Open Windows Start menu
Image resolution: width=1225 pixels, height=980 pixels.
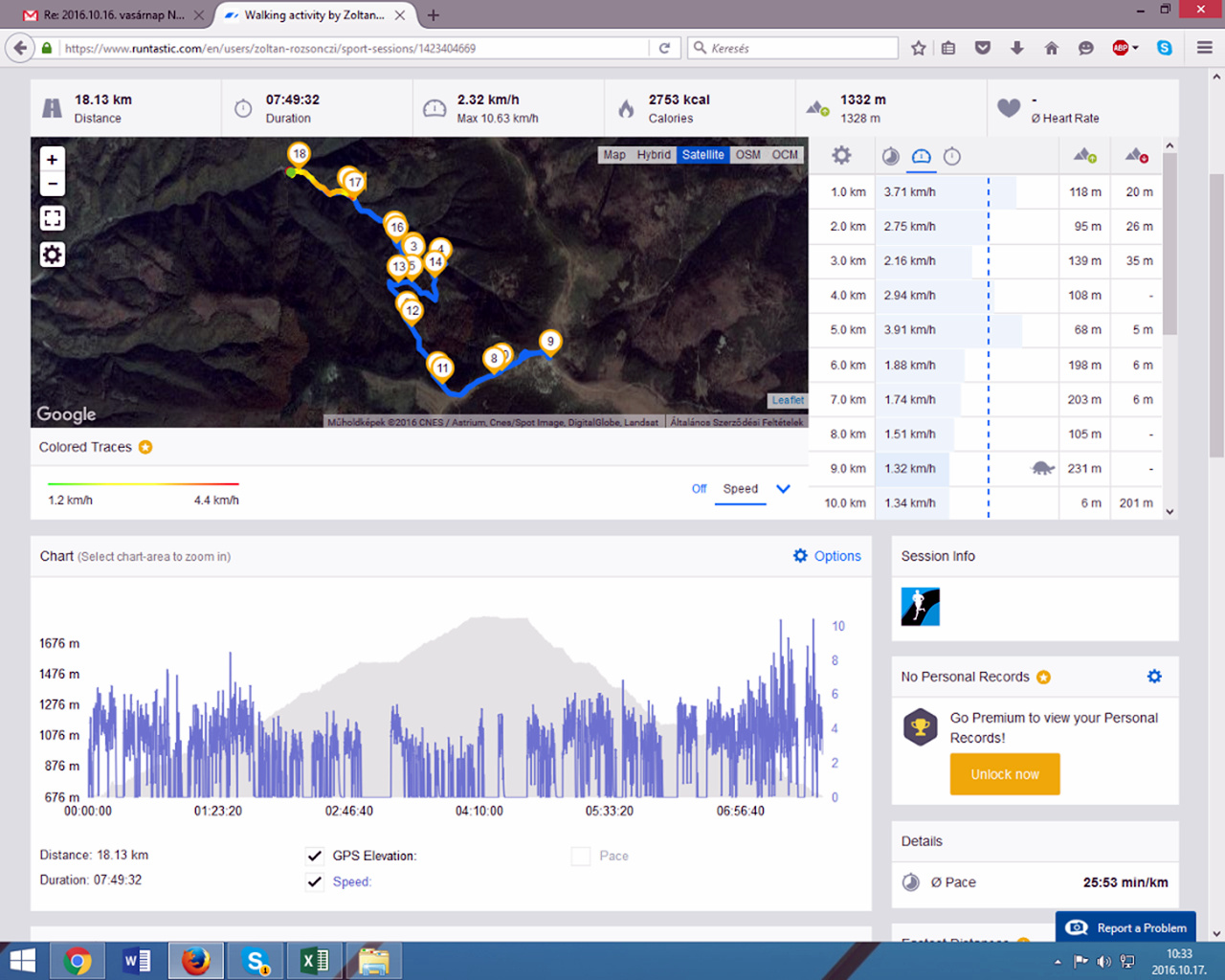tap(22, 961)
